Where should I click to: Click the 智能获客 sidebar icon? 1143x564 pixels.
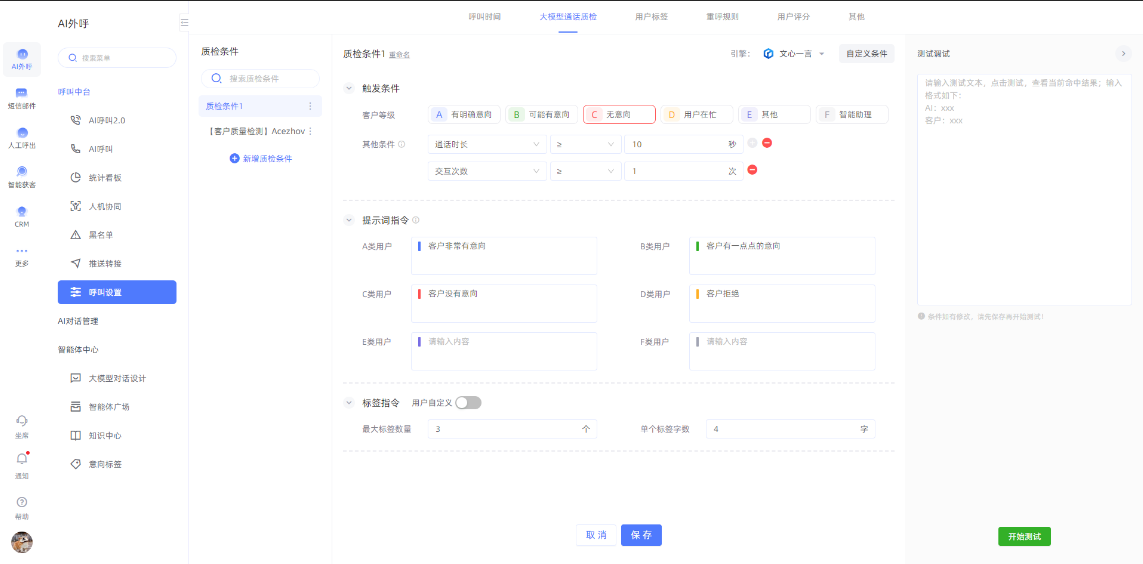pos(21,176)
